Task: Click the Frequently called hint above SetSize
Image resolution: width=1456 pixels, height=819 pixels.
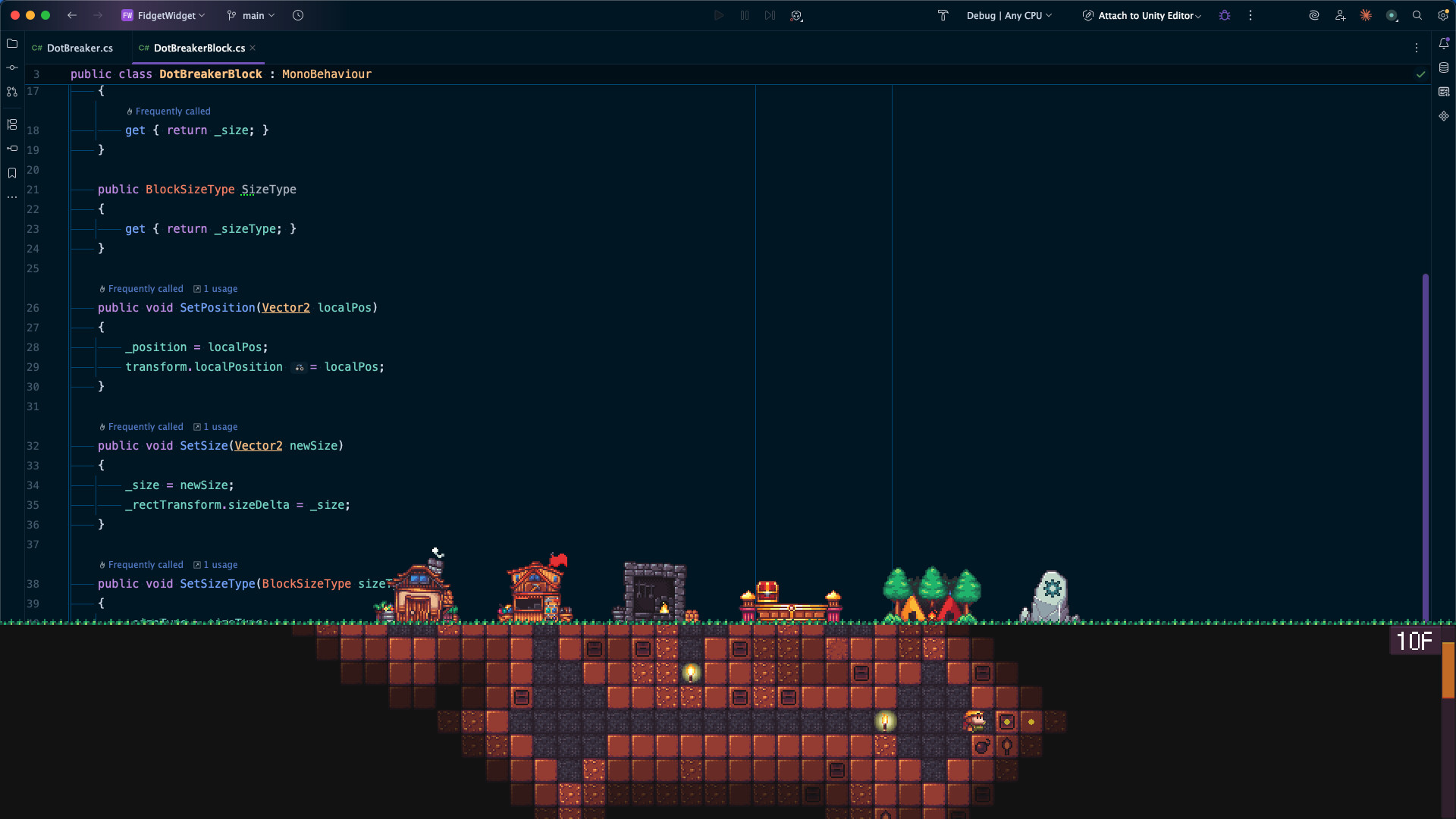Action: point(146,426)
